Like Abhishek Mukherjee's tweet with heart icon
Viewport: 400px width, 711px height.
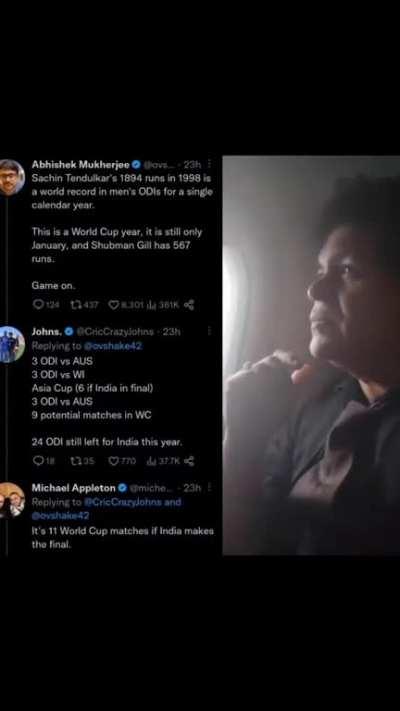click(113, 305)
